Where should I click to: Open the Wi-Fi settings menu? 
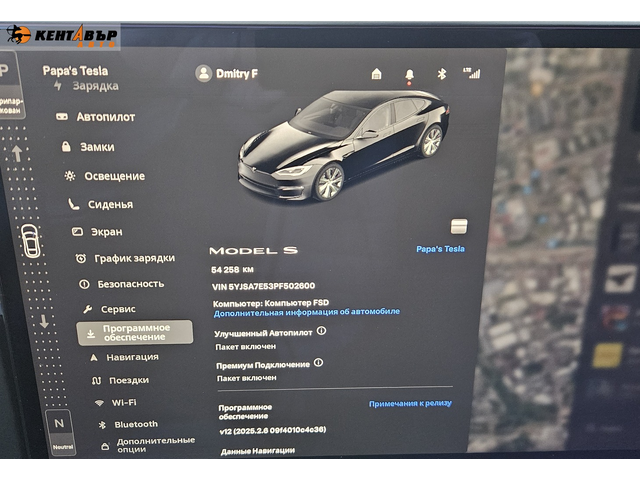point(116,402)
